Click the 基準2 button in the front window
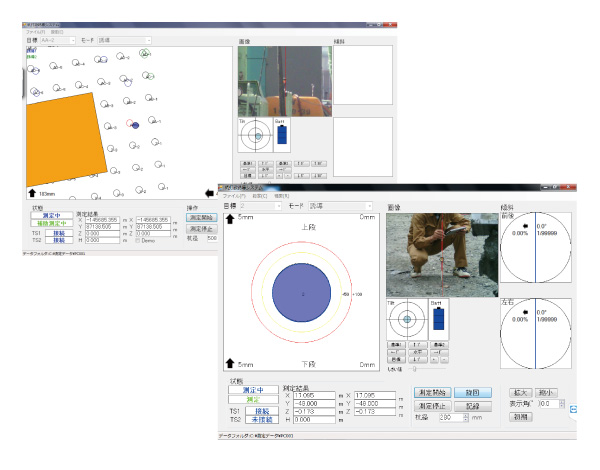 click(x=439, y=345)
